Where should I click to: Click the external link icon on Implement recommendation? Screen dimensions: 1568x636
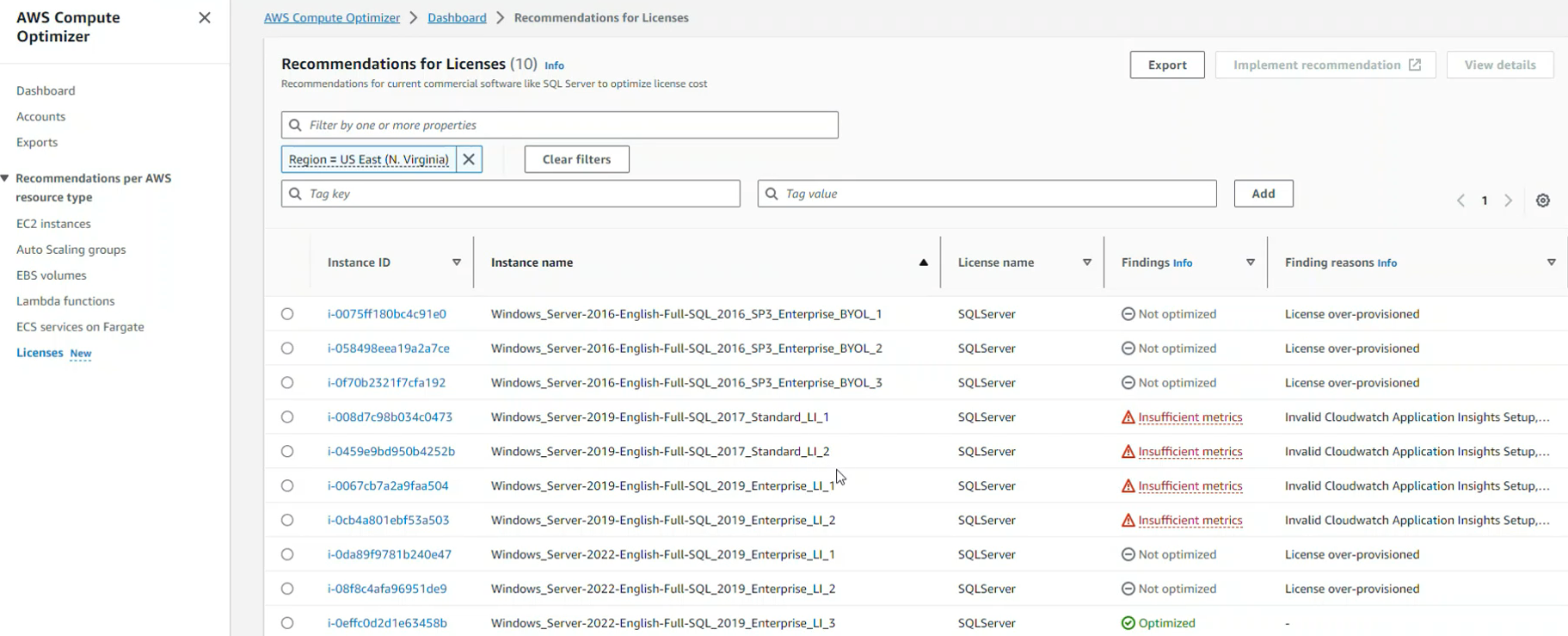[1415, 65]
